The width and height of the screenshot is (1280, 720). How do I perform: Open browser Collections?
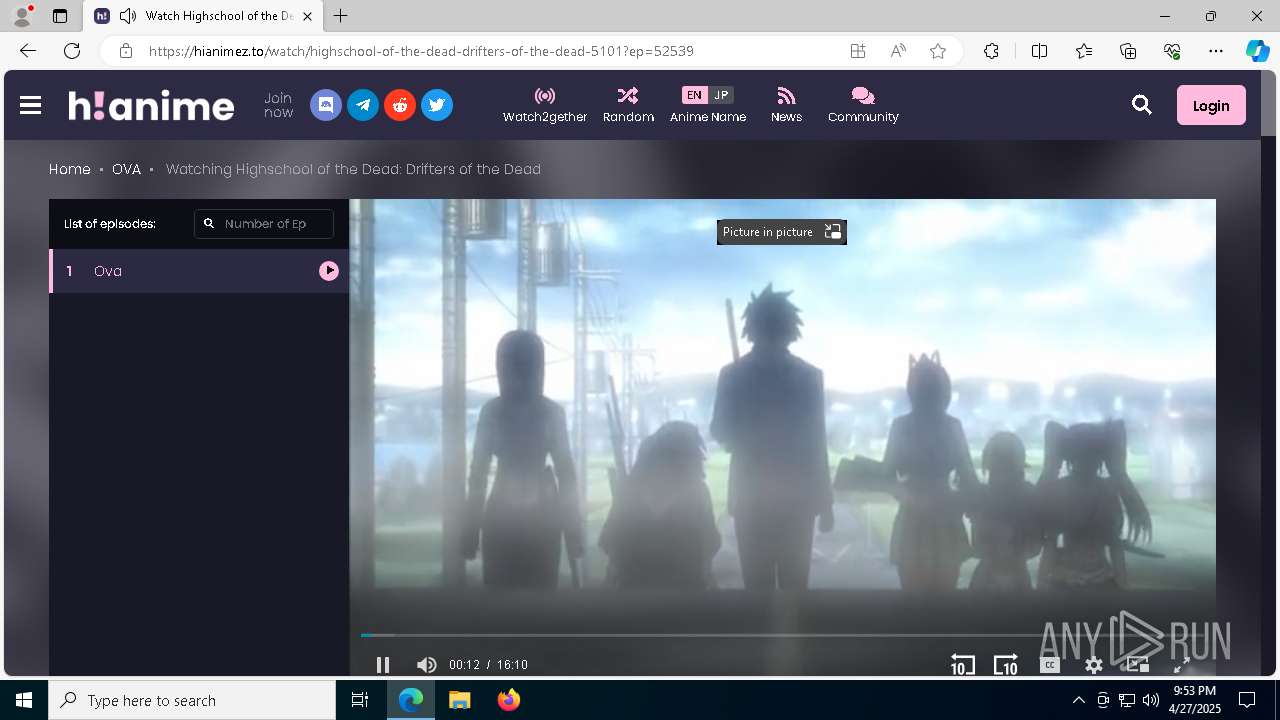1128,51
